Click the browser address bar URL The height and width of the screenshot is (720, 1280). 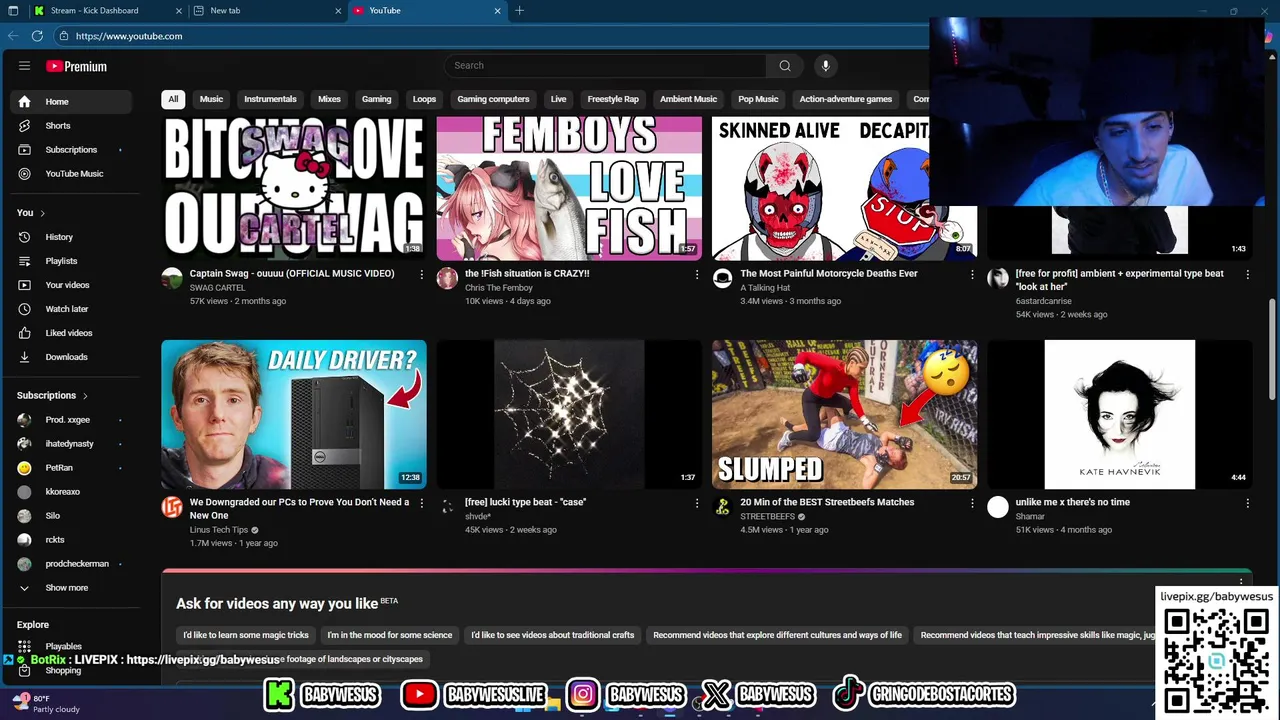click(129, 36)
